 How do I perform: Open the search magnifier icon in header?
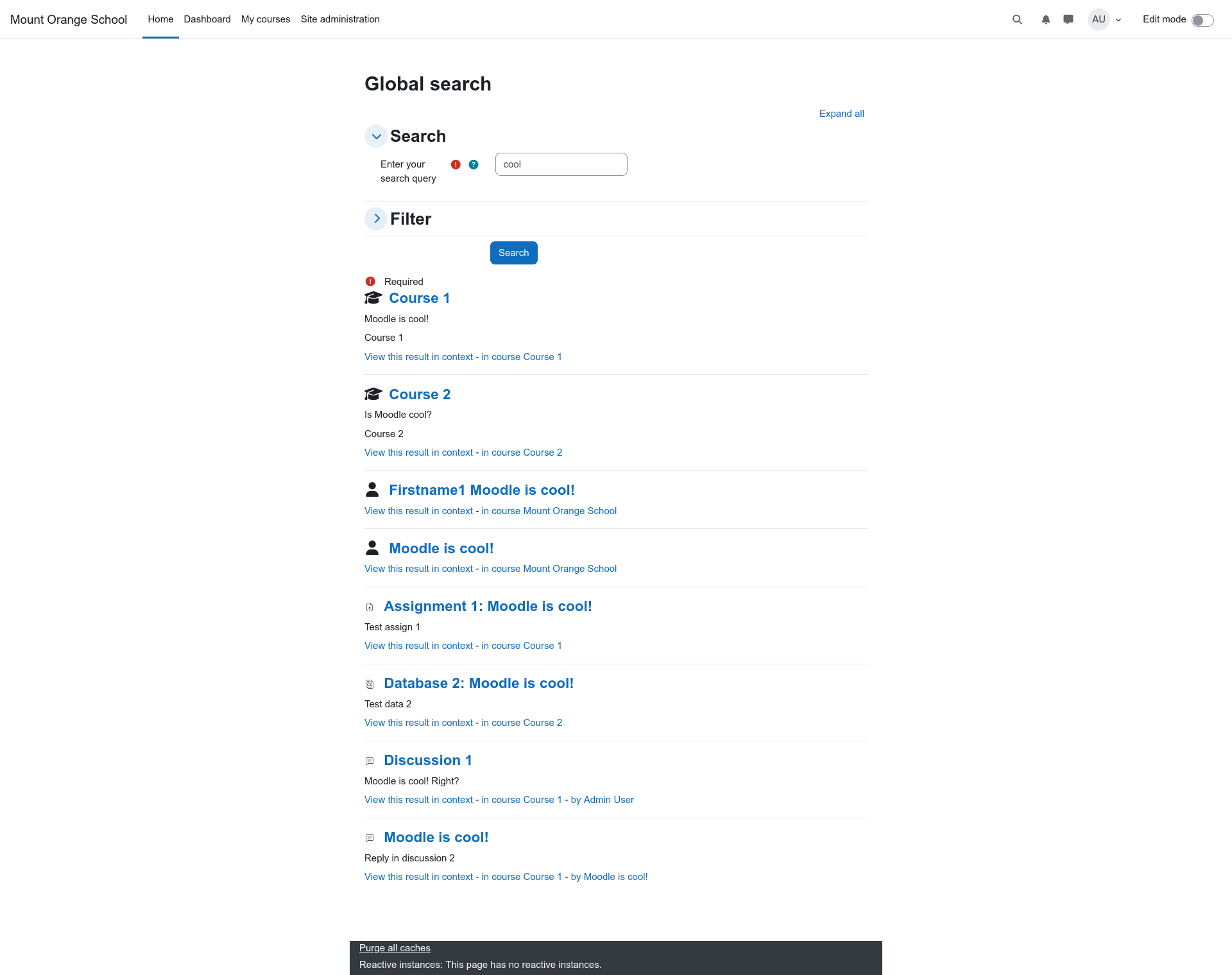pyautogui.click(x=1017, y=19)
